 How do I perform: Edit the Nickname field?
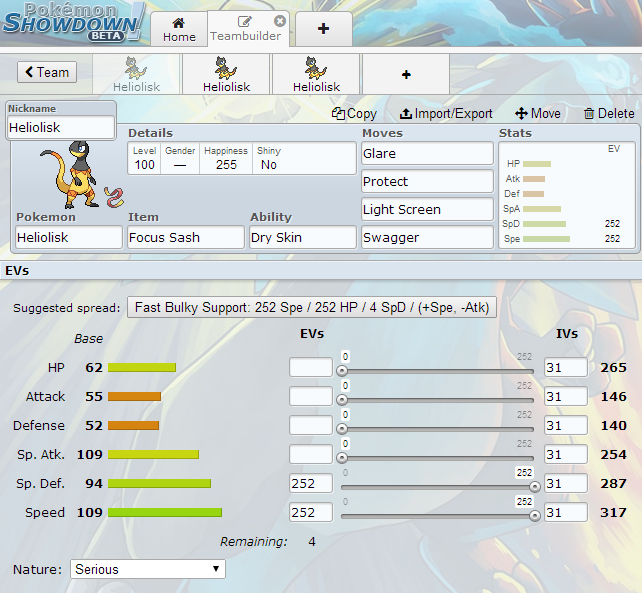tap(61, 127)
